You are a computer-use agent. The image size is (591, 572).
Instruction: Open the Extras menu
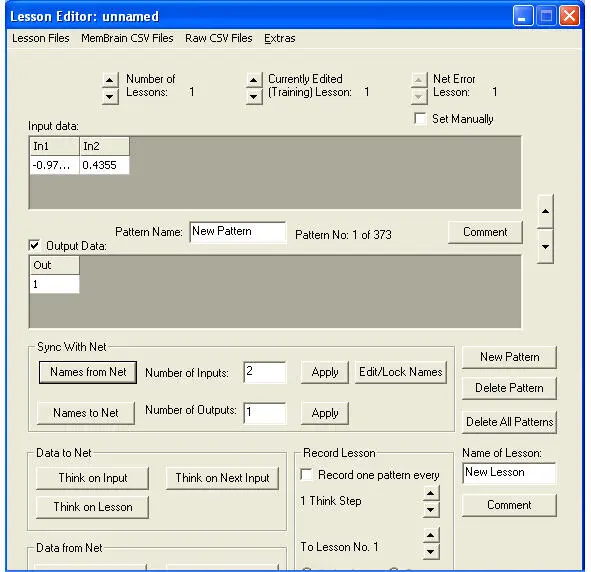point(280,38)
